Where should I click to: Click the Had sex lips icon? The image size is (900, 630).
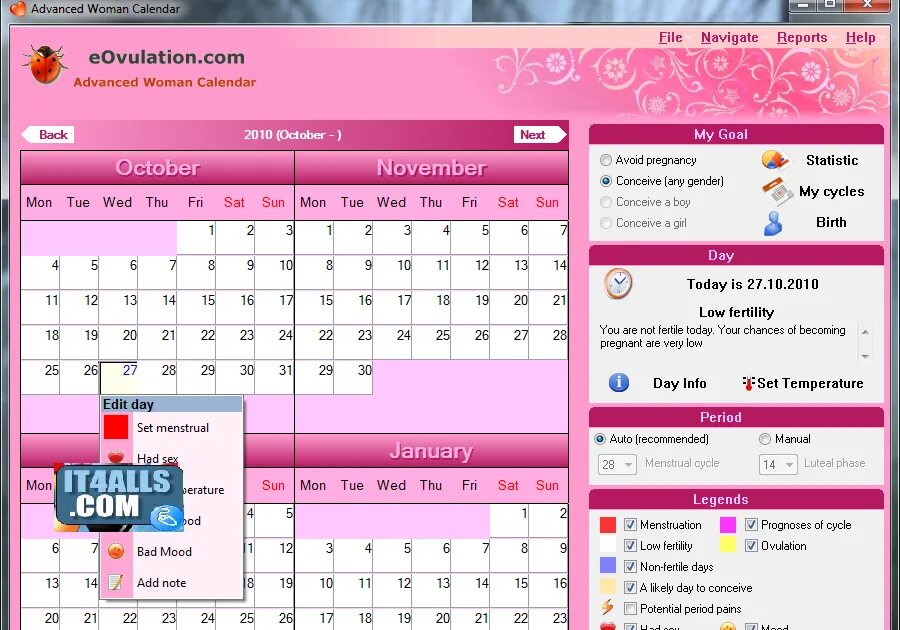coord(116,457)
